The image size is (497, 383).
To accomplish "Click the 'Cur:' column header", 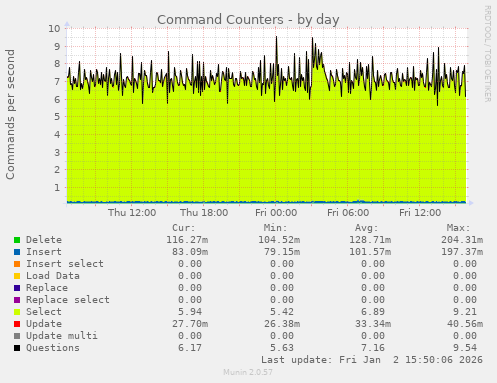I will (x=184, y=228).
